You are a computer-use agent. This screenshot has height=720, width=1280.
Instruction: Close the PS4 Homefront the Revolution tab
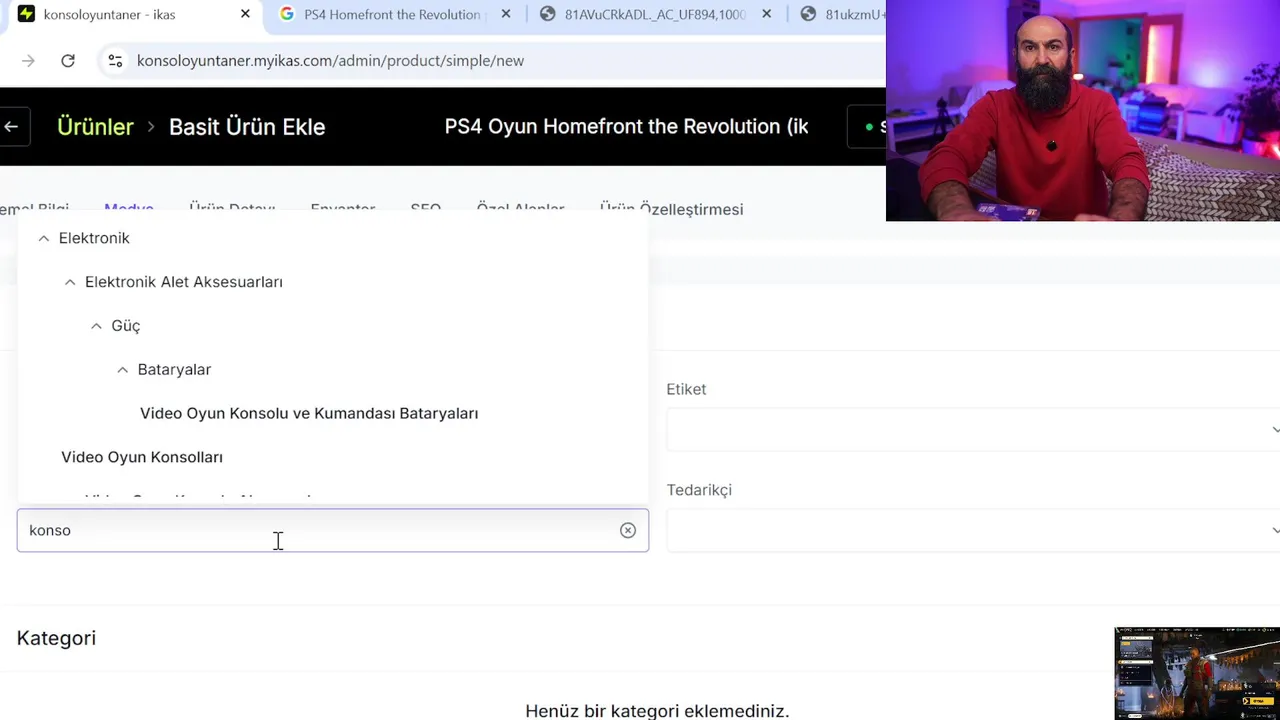506,14
